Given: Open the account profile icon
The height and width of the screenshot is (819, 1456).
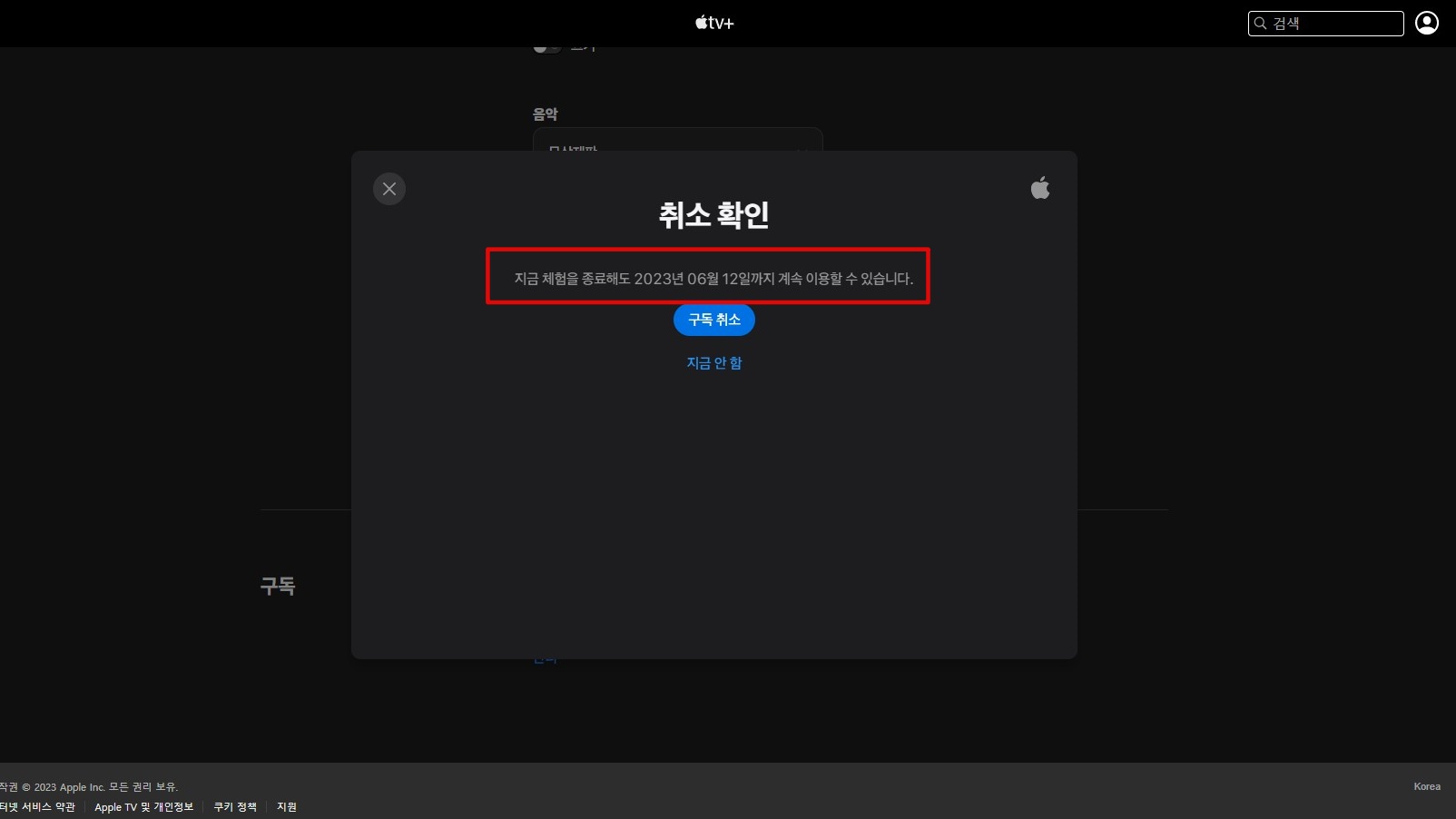Looking at the screenshot, I should click(x=1427, y=23).
